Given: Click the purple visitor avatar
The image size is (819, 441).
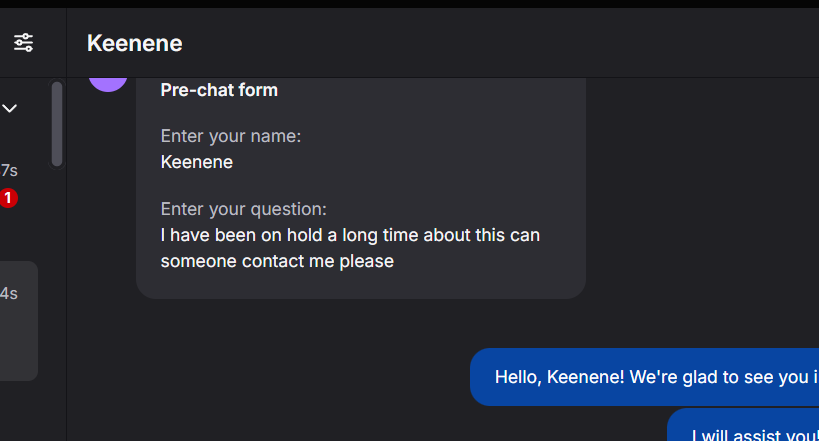Looking at the screenshot, I should tap(108, 84).
